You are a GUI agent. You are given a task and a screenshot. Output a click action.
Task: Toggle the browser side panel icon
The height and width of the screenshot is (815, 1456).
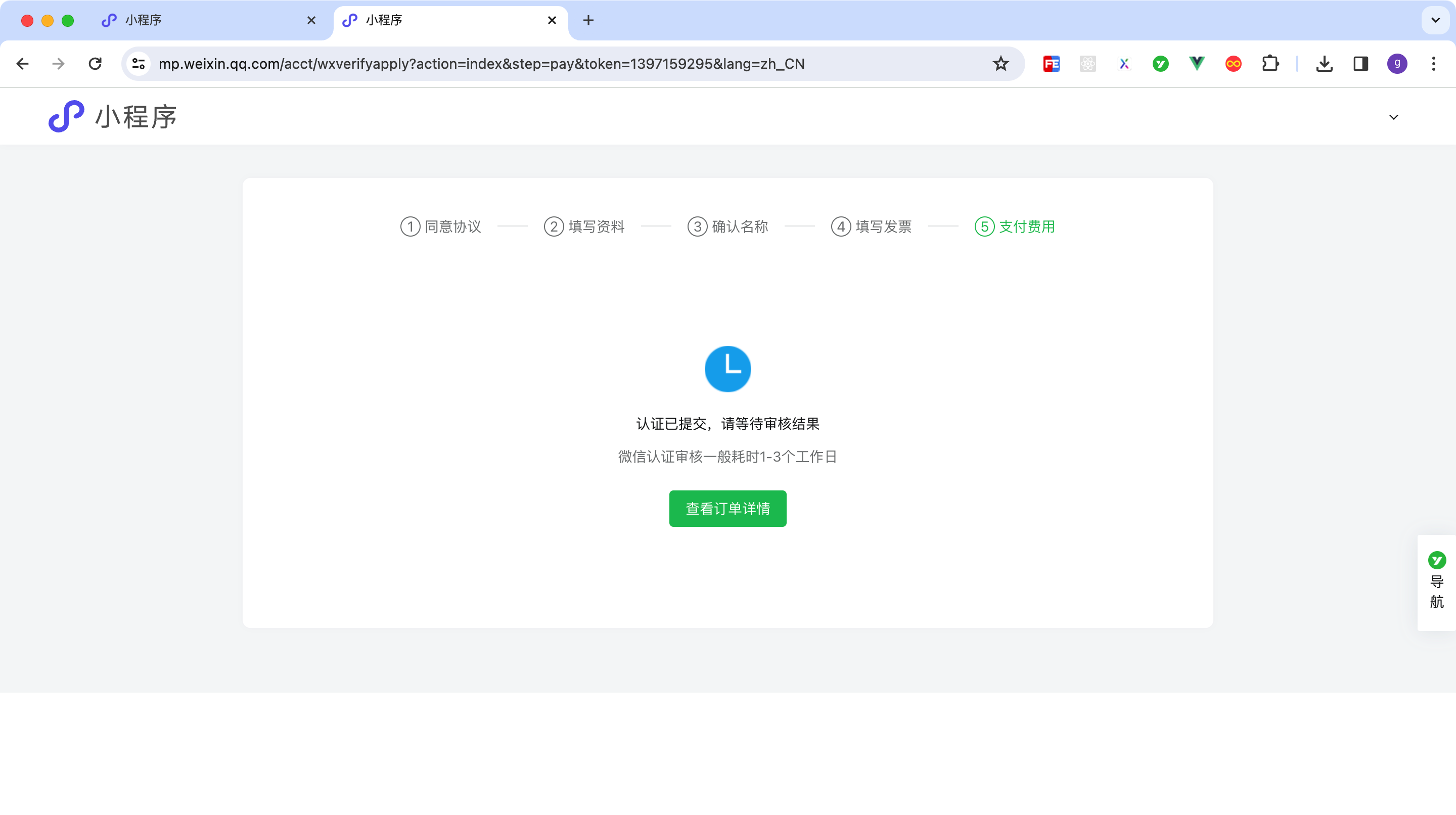click(x=1360, y=64)
